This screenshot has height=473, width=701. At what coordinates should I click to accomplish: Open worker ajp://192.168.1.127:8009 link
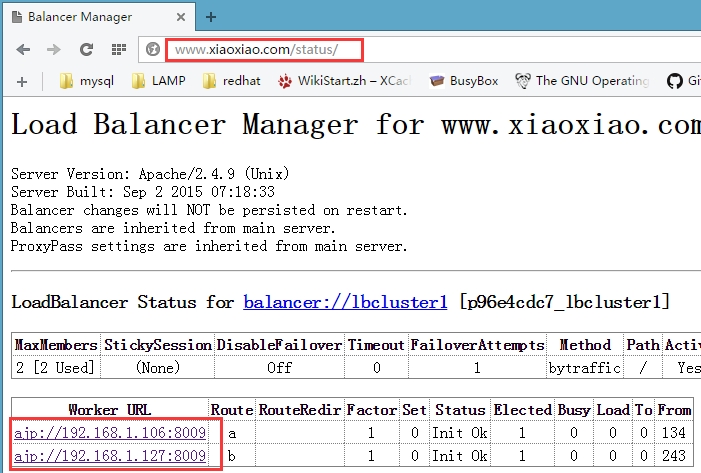pyautogui.click(x=110, y=456)
